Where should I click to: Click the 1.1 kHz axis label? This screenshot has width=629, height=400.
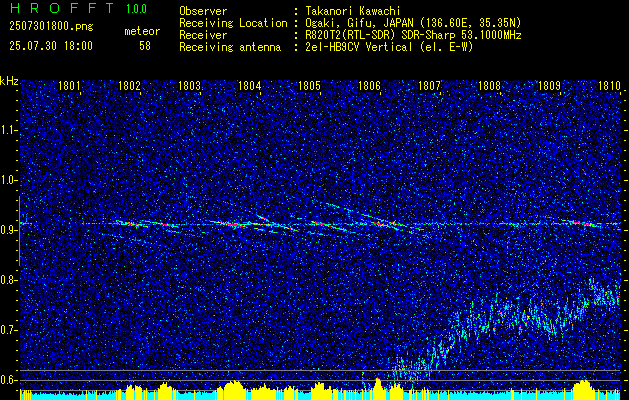[x=7, y=130]
